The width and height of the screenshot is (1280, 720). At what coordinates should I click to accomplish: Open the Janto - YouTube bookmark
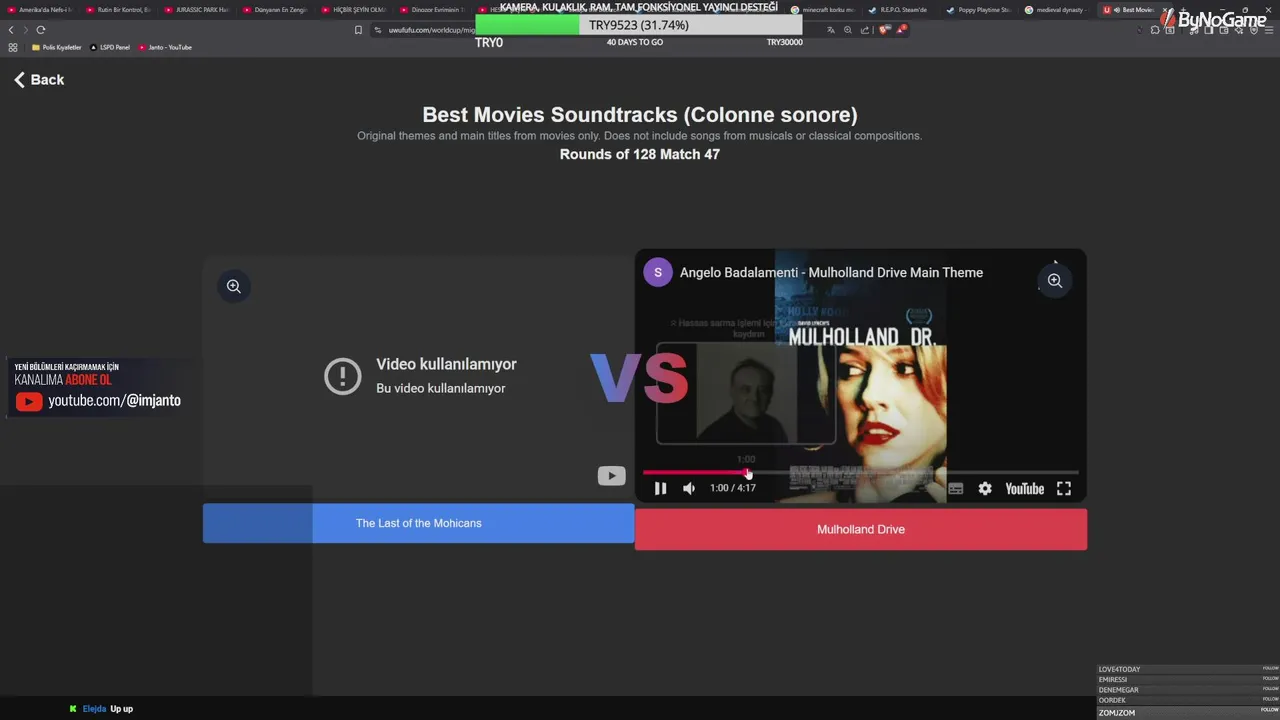165,47
